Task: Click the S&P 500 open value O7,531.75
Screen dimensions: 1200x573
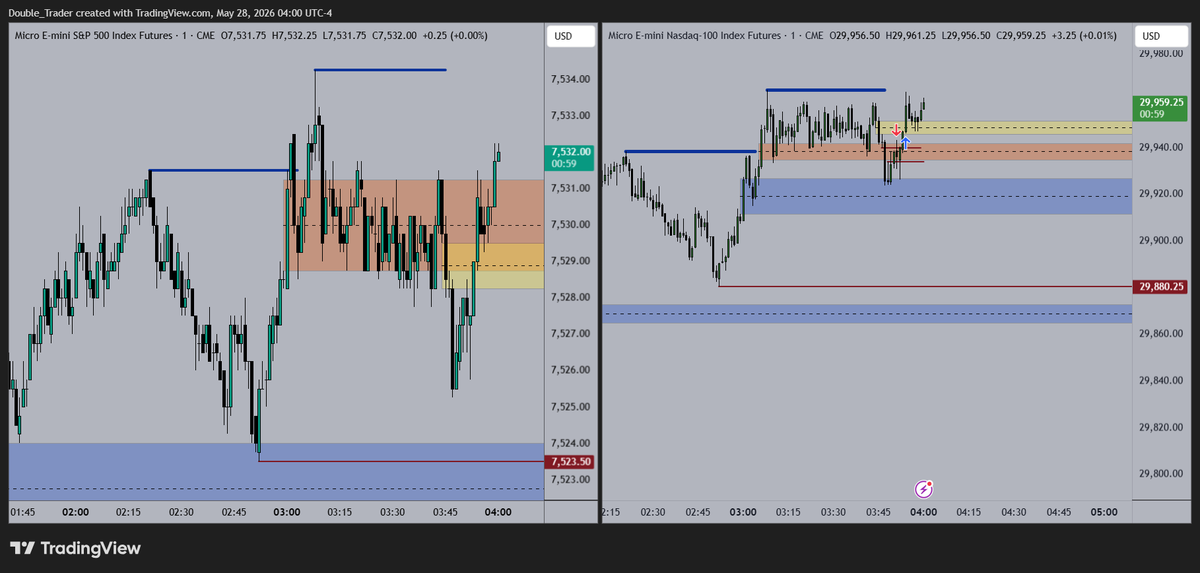Action: click(243, 36)
